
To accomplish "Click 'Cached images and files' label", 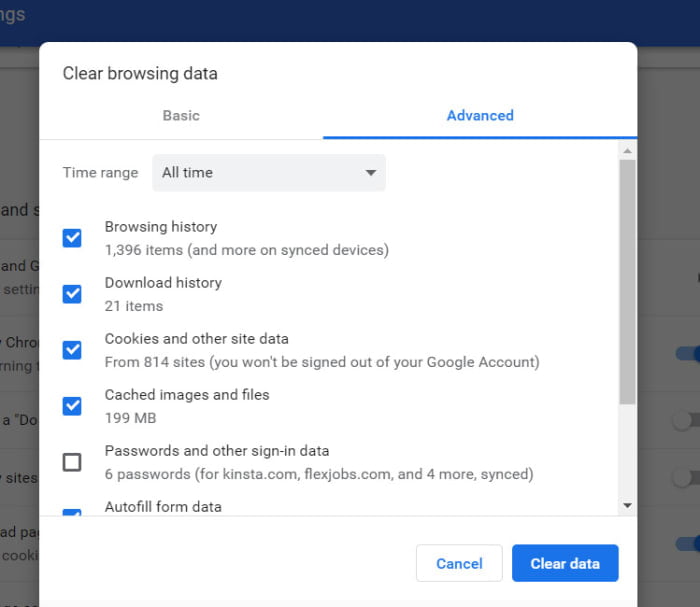I will point(187,395).
